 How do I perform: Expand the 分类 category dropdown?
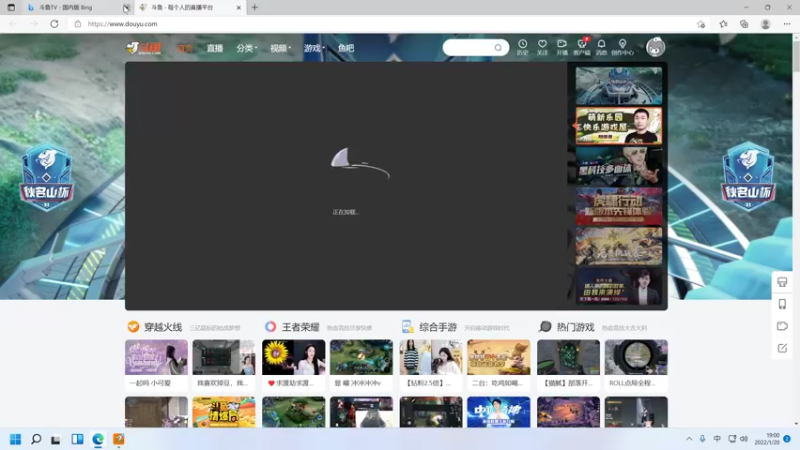click(x=246, y=48)
